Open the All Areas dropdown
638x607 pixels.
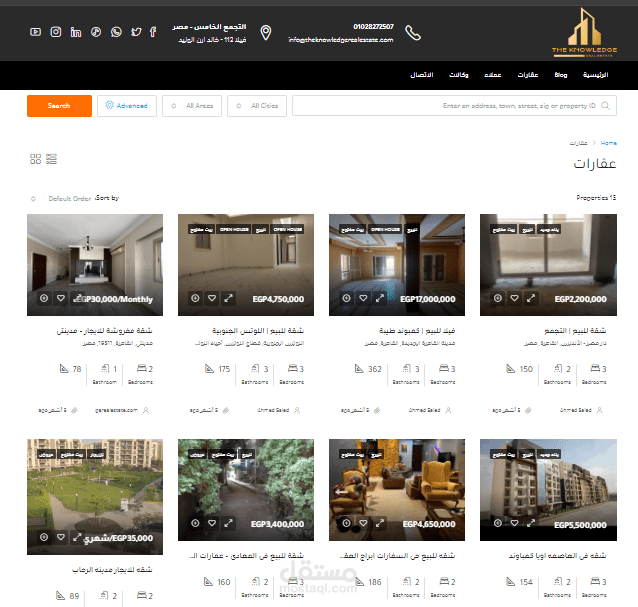coord(192,106)
